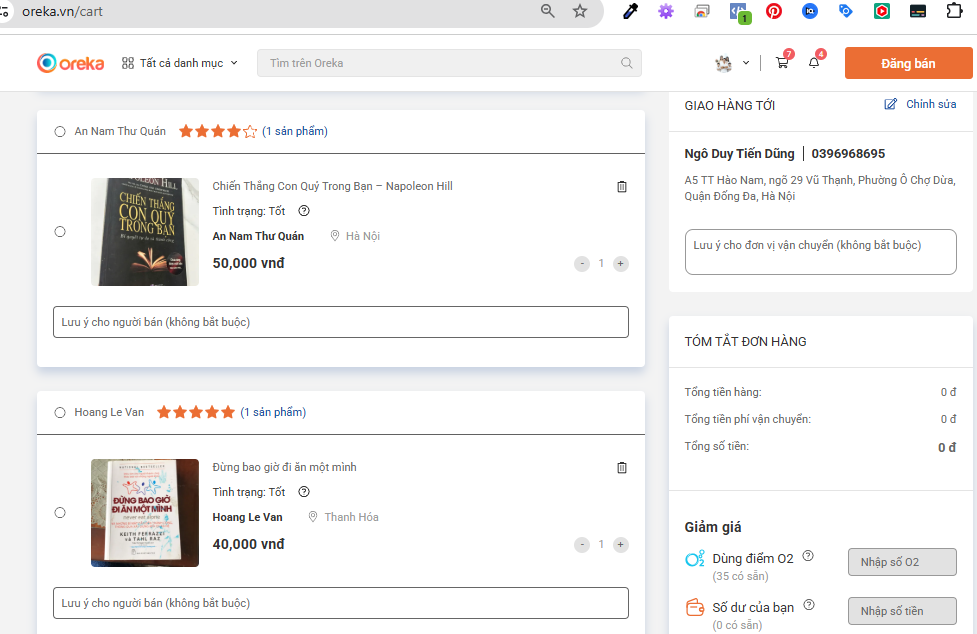Click the Oreka logo
The image size is (977, 634).
point(71,63)
